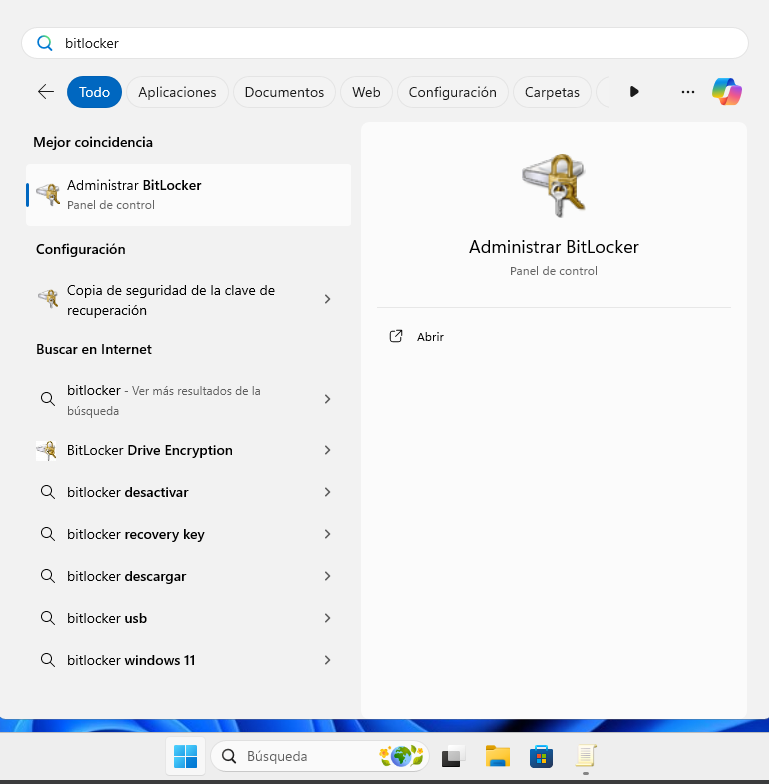
Task: Click Task View icon on taskbar
Action: (453, 756)
